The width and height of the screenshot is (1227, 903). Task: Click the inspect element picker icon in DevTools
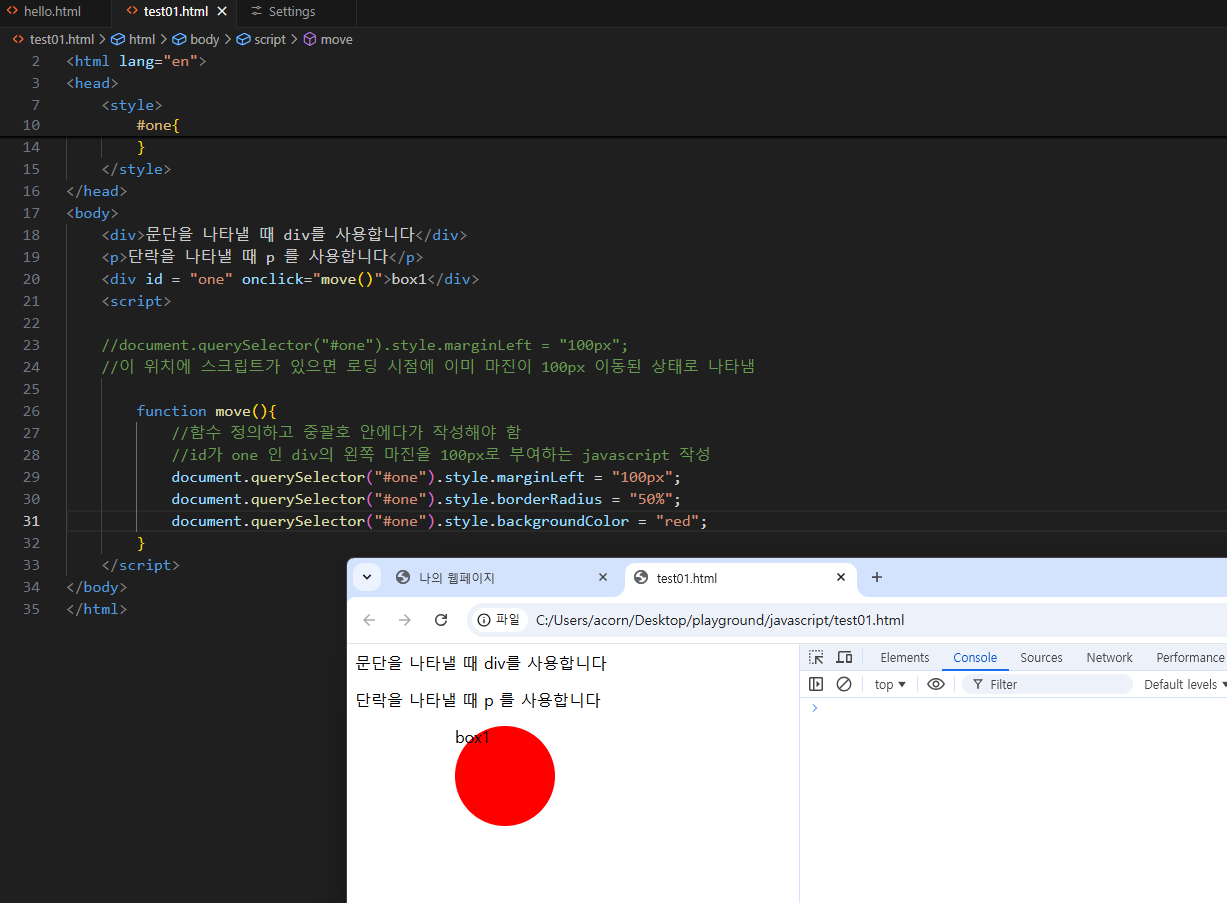coord(816,657)
